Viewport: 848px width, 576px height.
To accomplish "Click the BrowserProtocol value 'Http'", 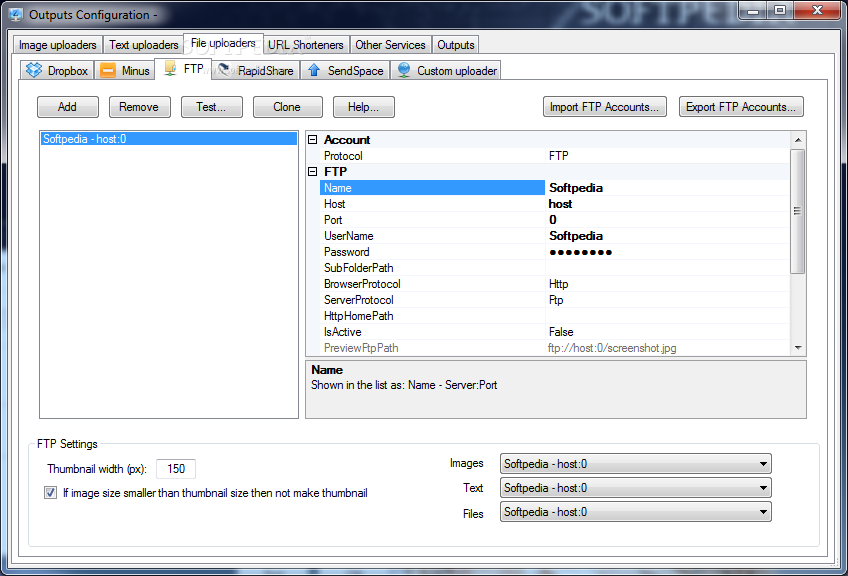I will pos(559,284).
